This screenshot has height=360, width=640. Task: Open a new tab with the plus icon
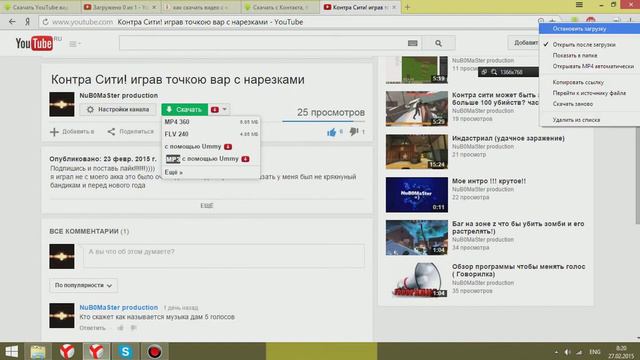(x=407, y=7)
